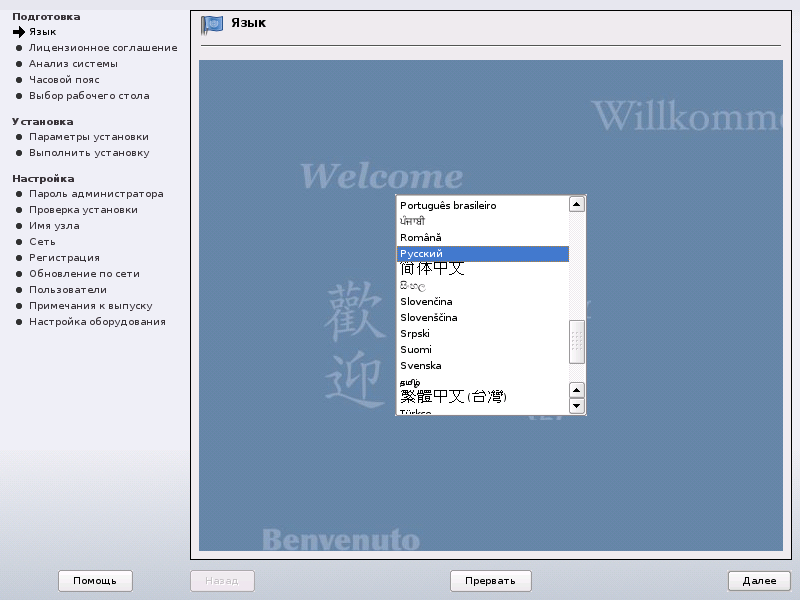Pick 繁體中文 (台灣) language entry
Viewport: 800px width, 600px height.
pos(453,396)
